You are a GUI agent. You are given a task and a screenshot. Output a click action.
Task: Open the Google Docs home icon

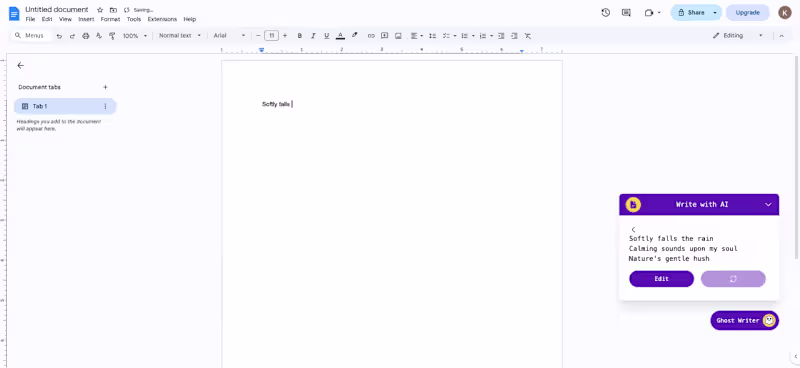pyautogui.click(x=14, y=13)
